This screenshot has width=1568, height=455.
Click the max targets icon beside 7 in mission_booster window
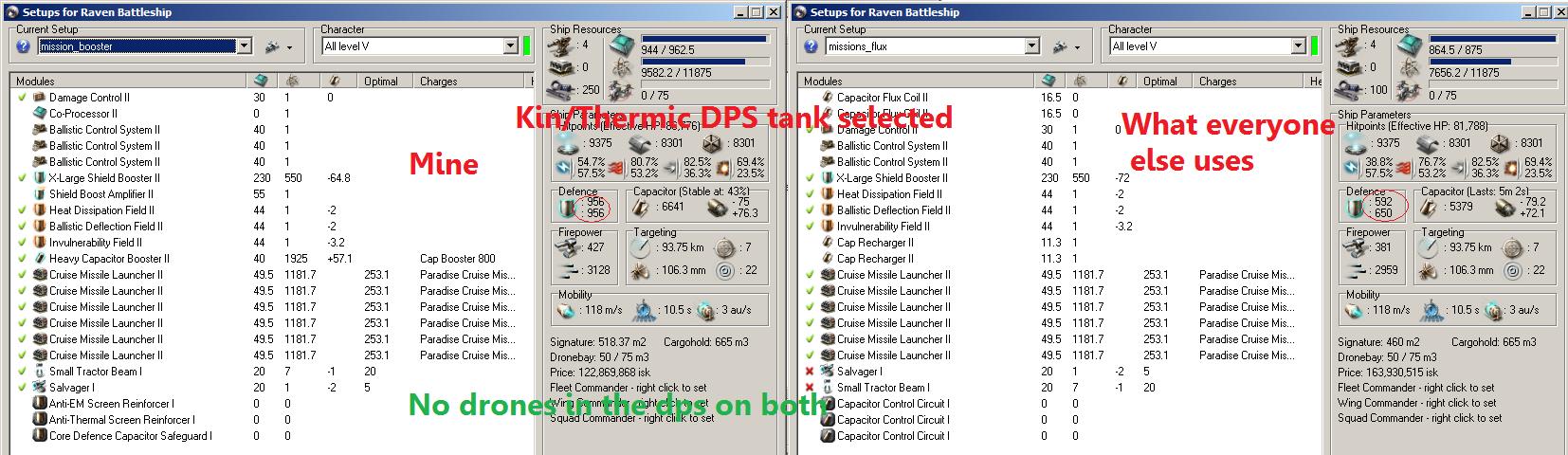point(725,246)
